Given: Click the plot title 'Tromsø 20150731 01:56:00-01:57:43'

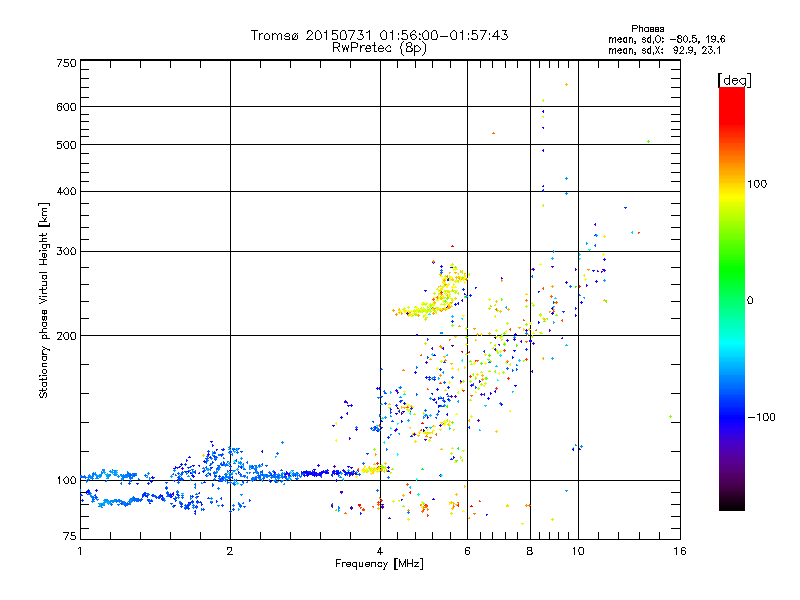Looking at the screenshot, I should pyautogui.click(x=379, y=35).
